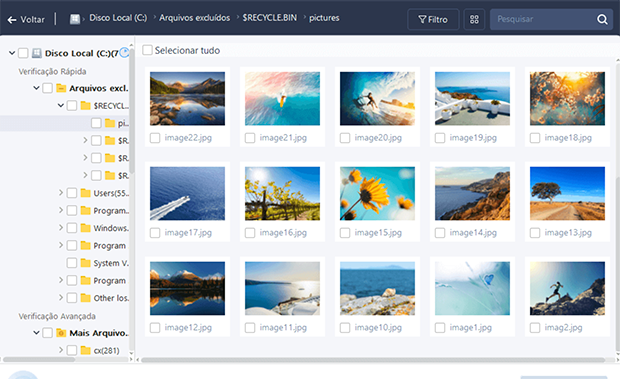Open the Filtro button

(433, 19)
